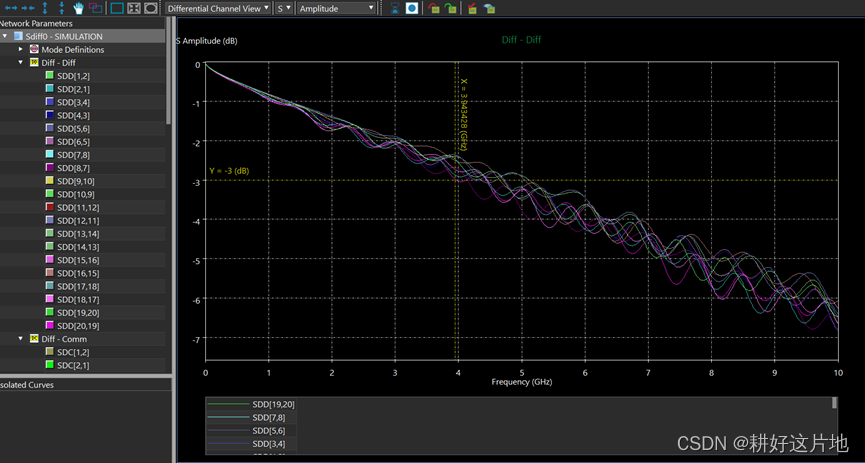Select the hand pan tool
Screen dimensions: 865x463
coord(79,8)
